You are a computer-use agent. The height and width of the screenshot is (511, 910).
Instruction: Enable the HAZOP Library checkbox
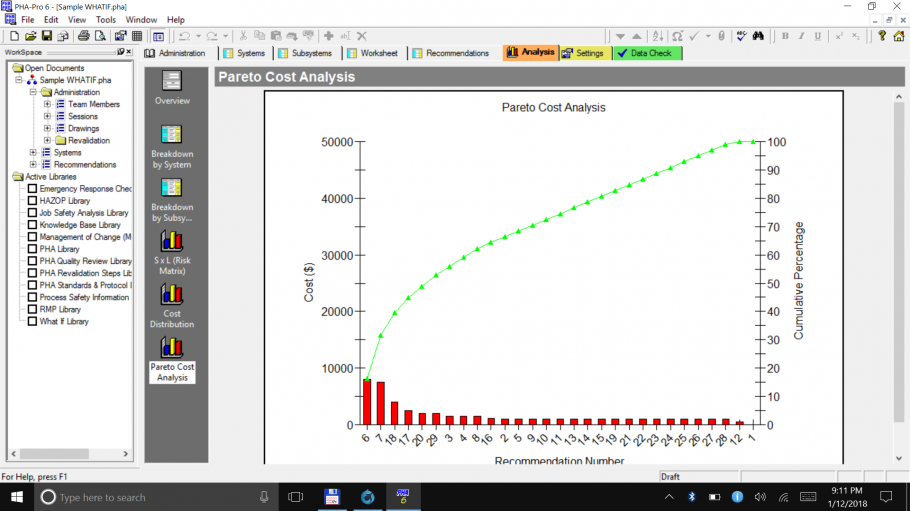(x=33, y=201)
